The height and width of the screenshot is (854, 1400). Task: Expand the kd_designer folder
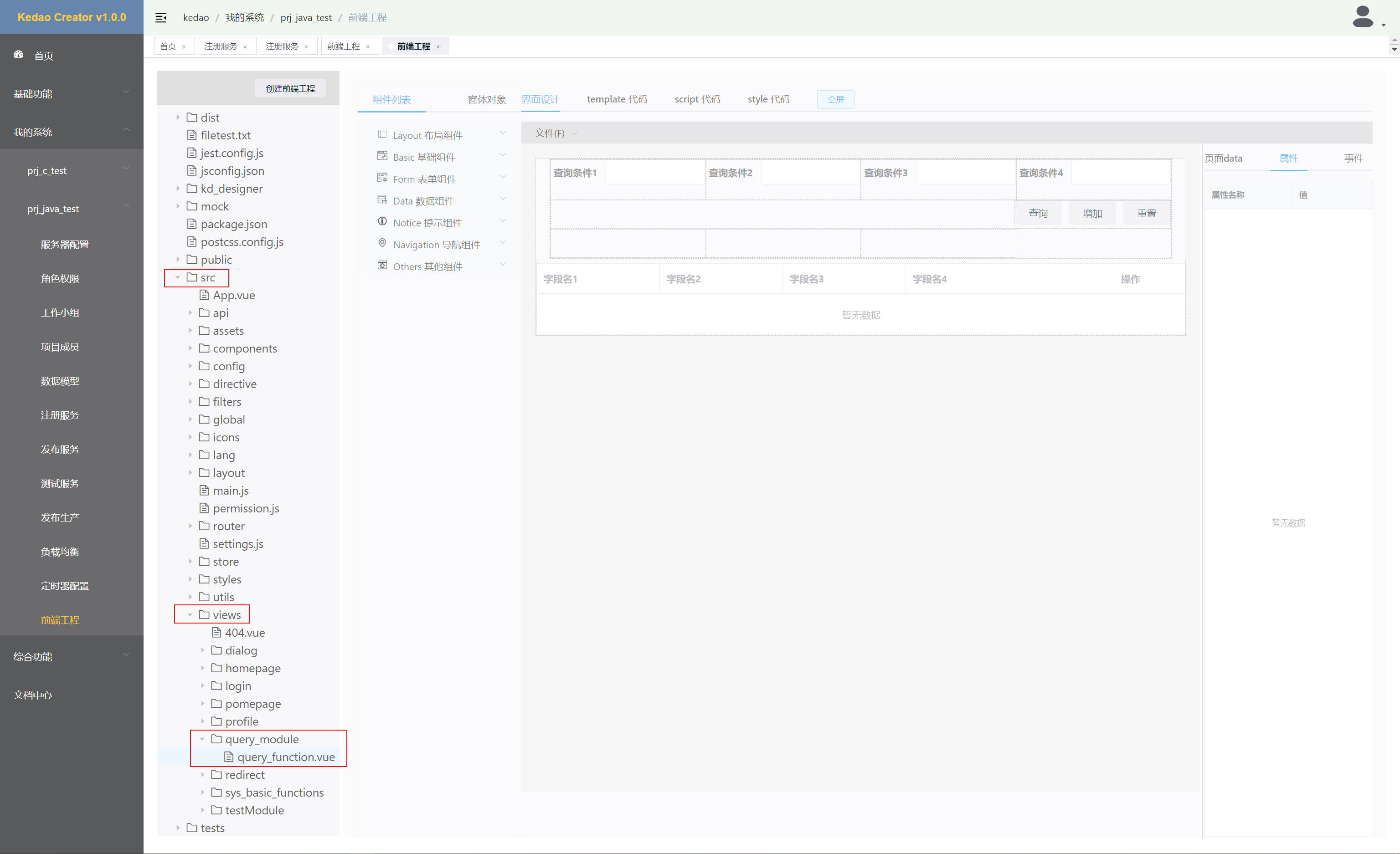178,189
